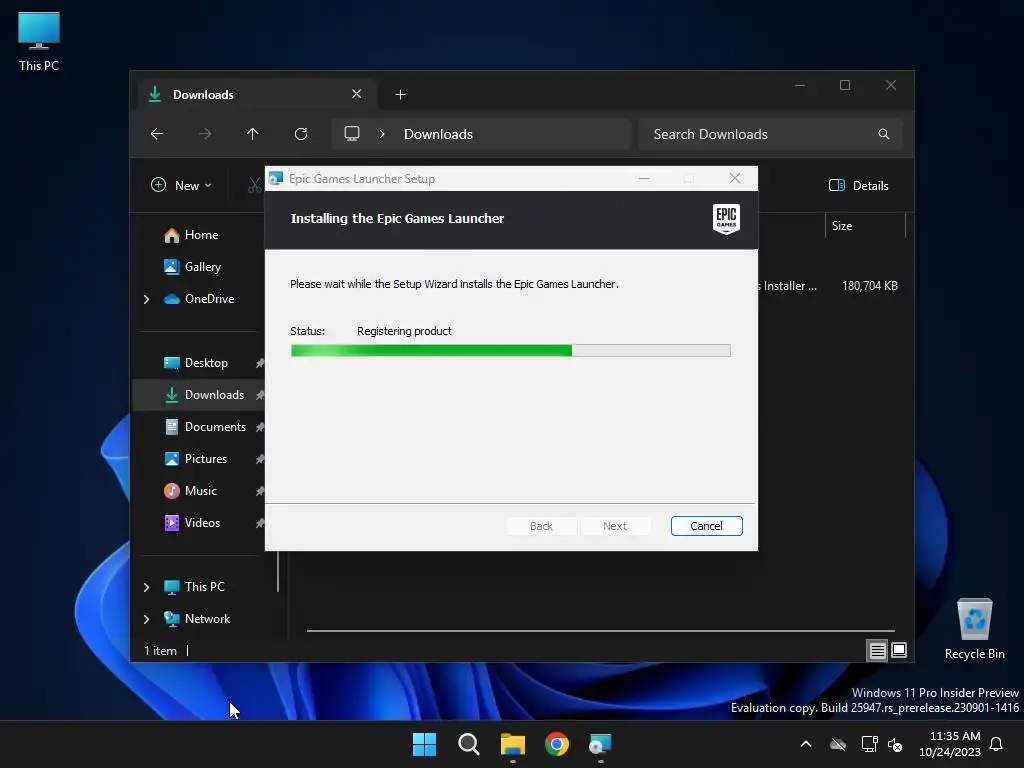Open taskbar Search
Viewport: 1024px width, 768px height.
click(468, 744)
